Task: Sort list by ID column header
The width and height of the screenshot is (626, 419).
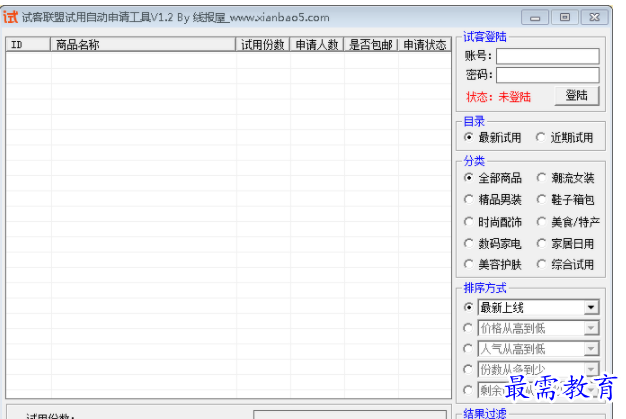Action: click(28, 44)
